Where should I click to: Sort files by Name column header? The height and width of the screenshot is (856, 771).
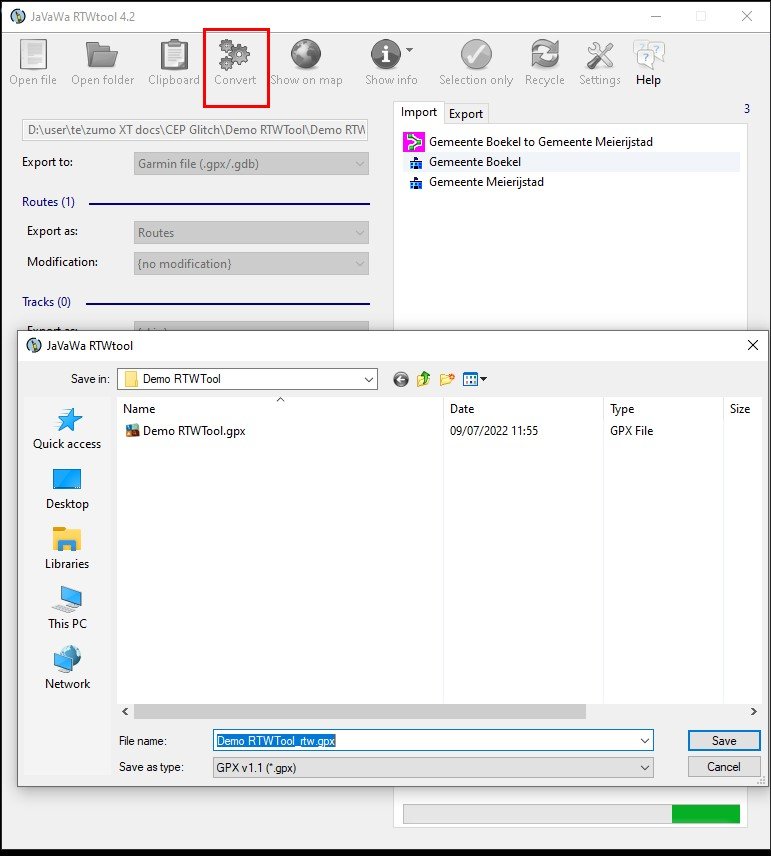coord(280,409)
